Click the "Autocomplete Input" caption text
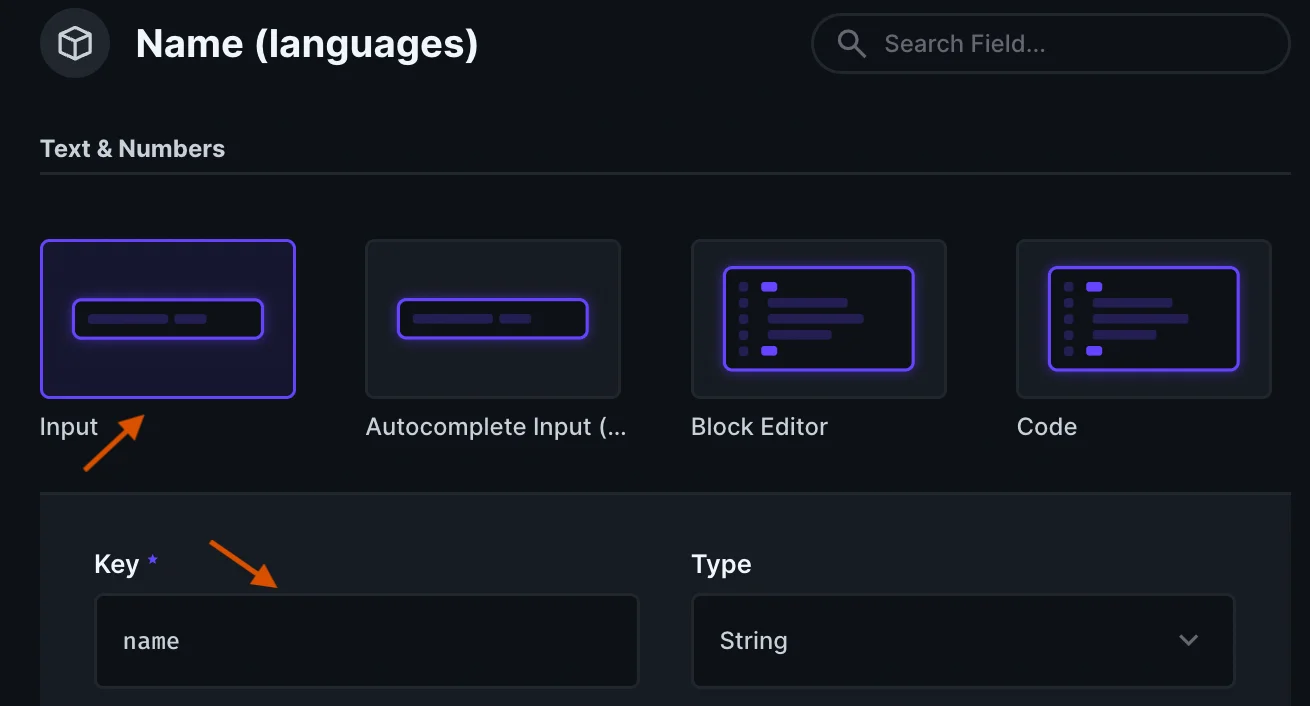The width and height of the screenshot is (1310, 706). [496, 427]
